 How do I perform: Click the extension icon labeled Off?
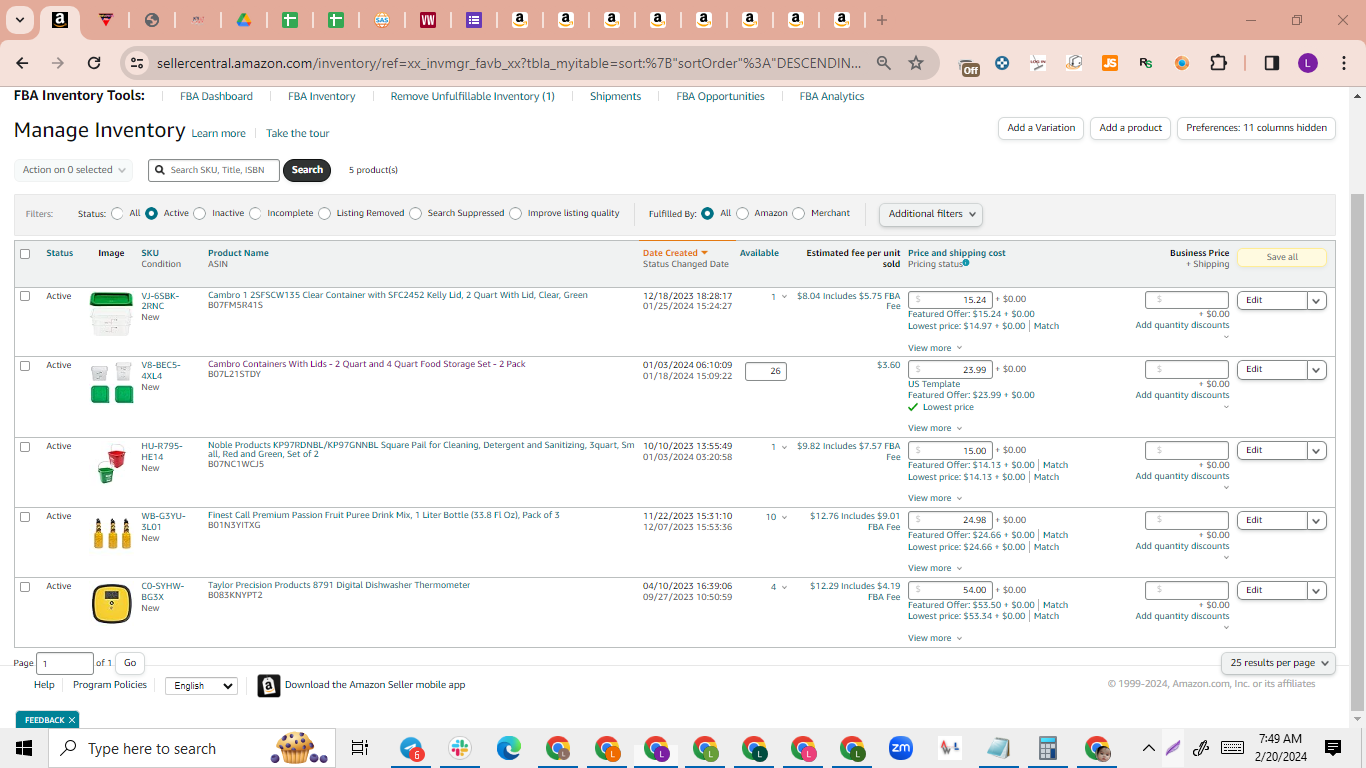(x=969, y=65)
